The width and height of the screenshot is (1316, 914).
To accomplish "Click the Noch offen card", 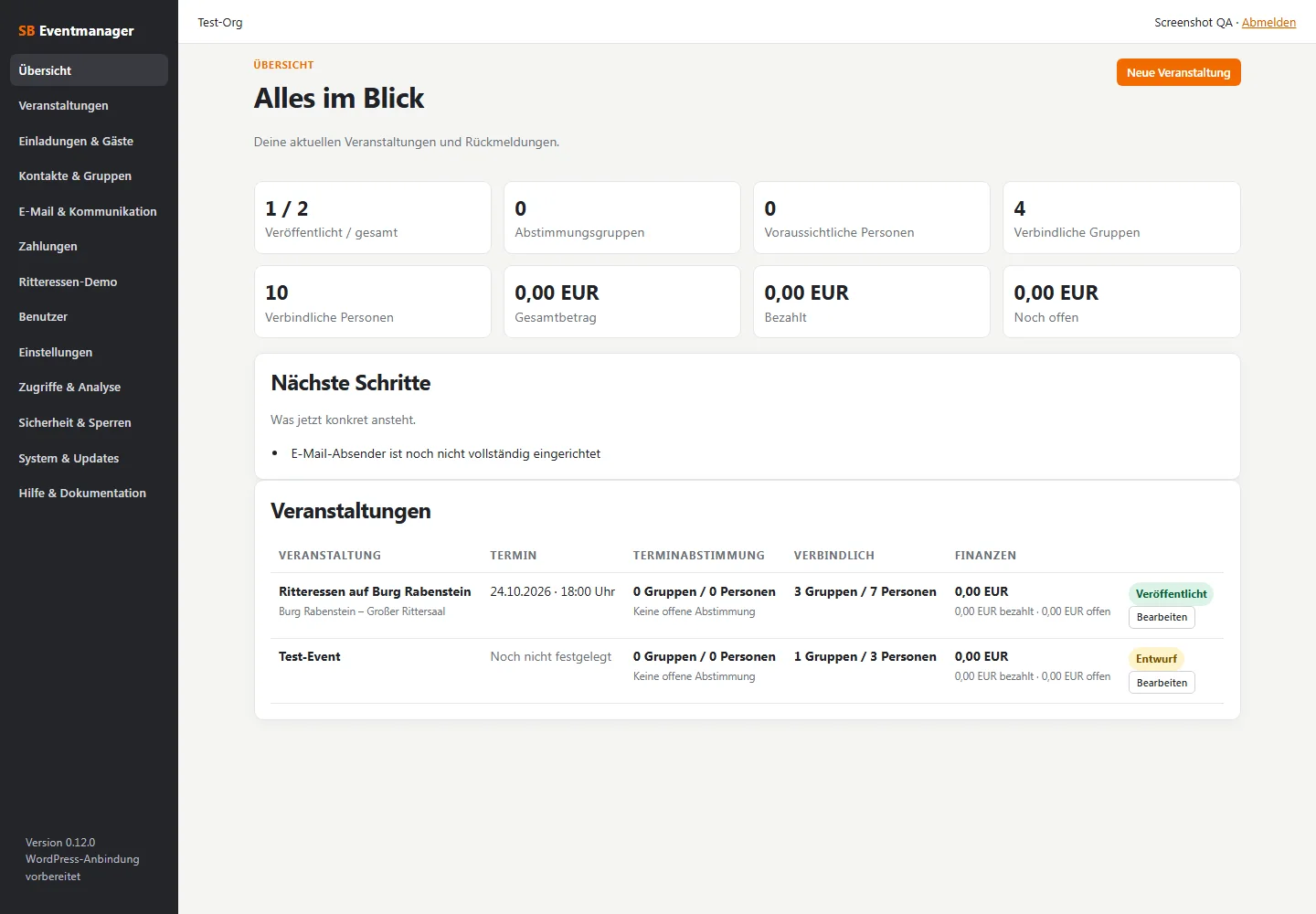I will (x=1121, y=302).
